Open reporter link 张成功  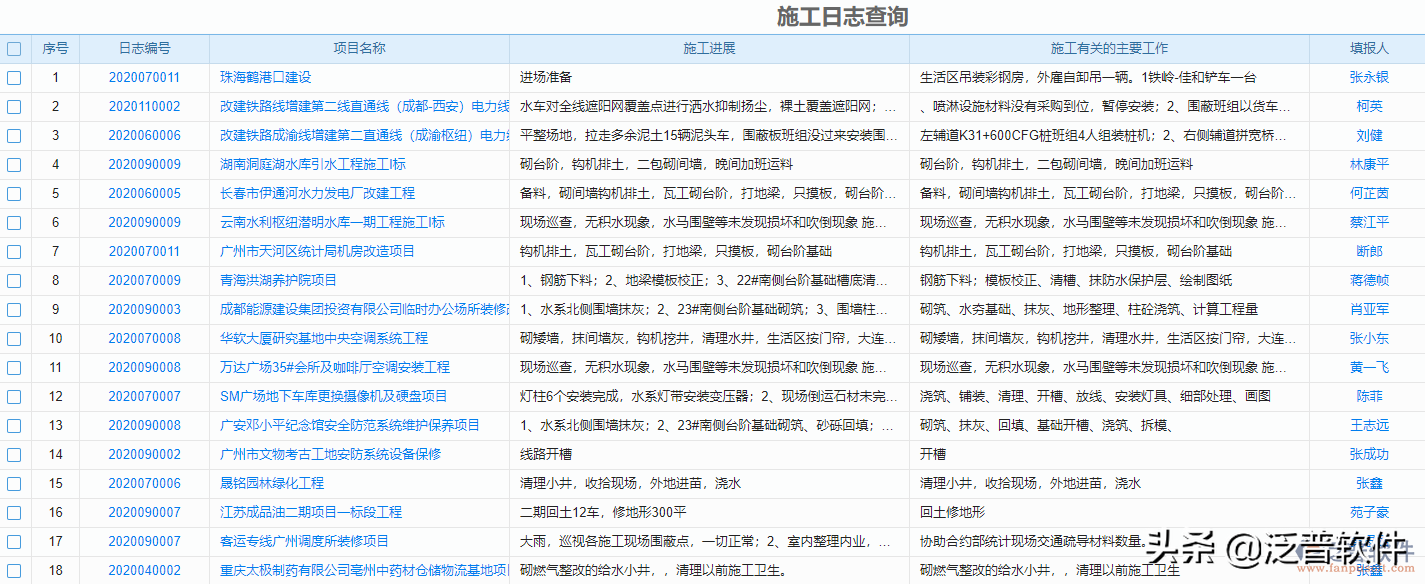point(1369,454)
